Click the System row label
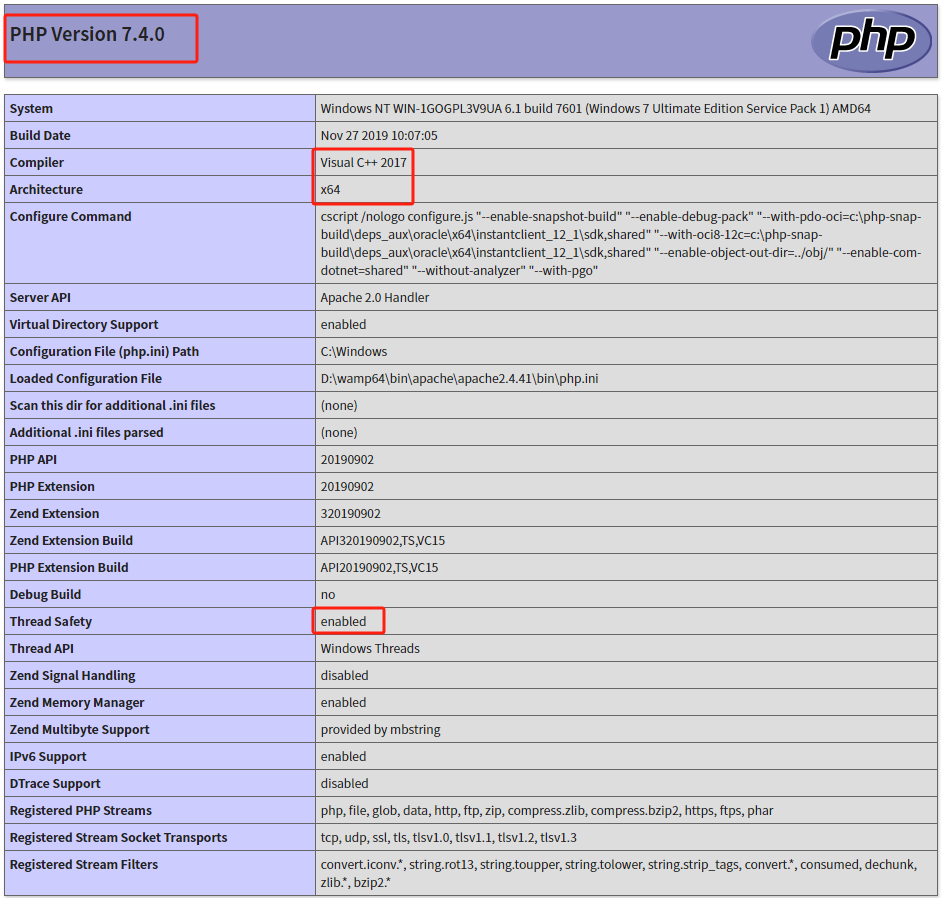This screenshot has height=898, width=943. (x=32, y=109)
